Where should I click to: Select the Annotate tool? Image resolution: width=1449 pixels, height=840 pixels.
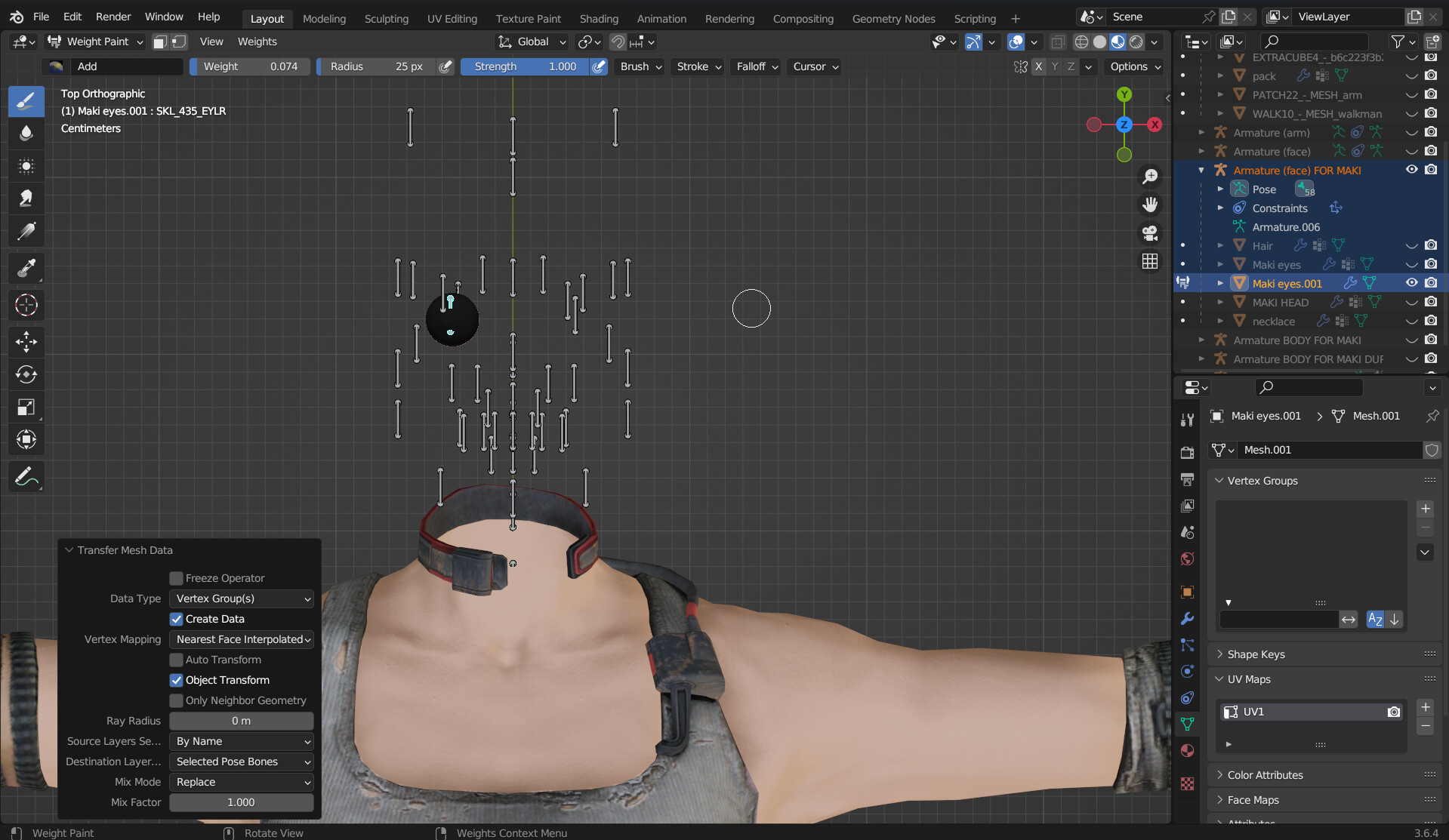(x=26, y=476)
